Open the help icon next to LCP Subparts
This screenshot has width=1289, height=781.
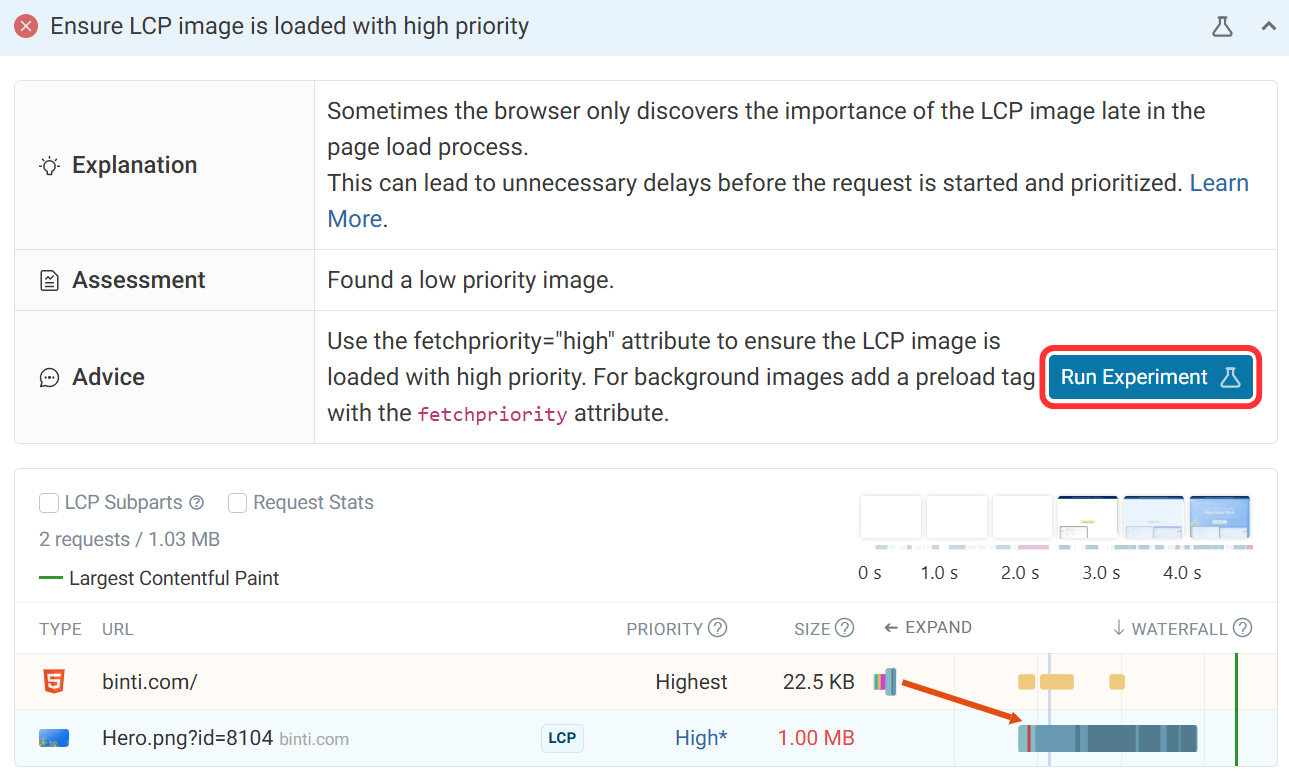click(196, 502)
